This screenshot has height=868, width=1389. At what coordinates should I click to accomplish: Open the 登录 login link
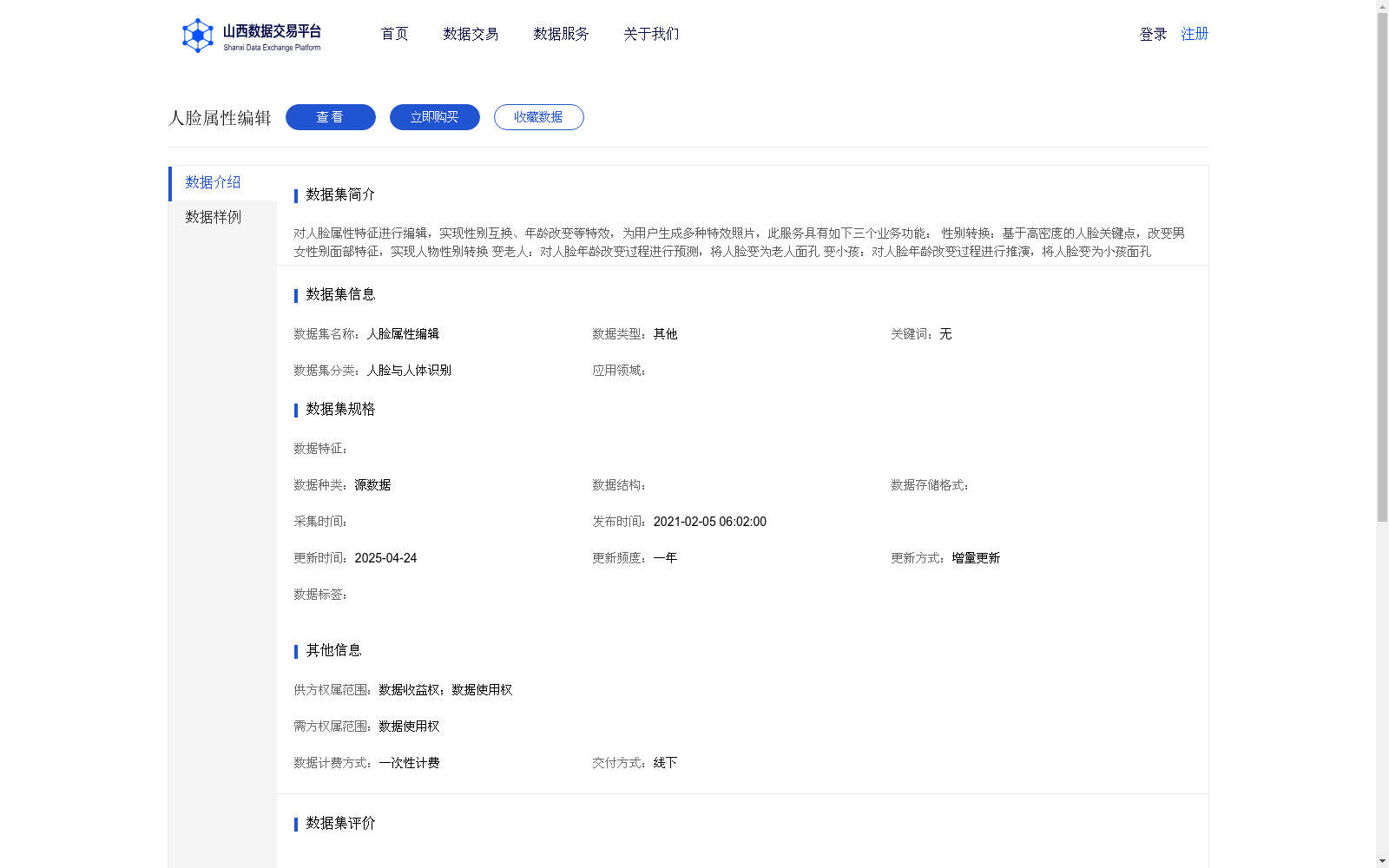coord(1151,34)
